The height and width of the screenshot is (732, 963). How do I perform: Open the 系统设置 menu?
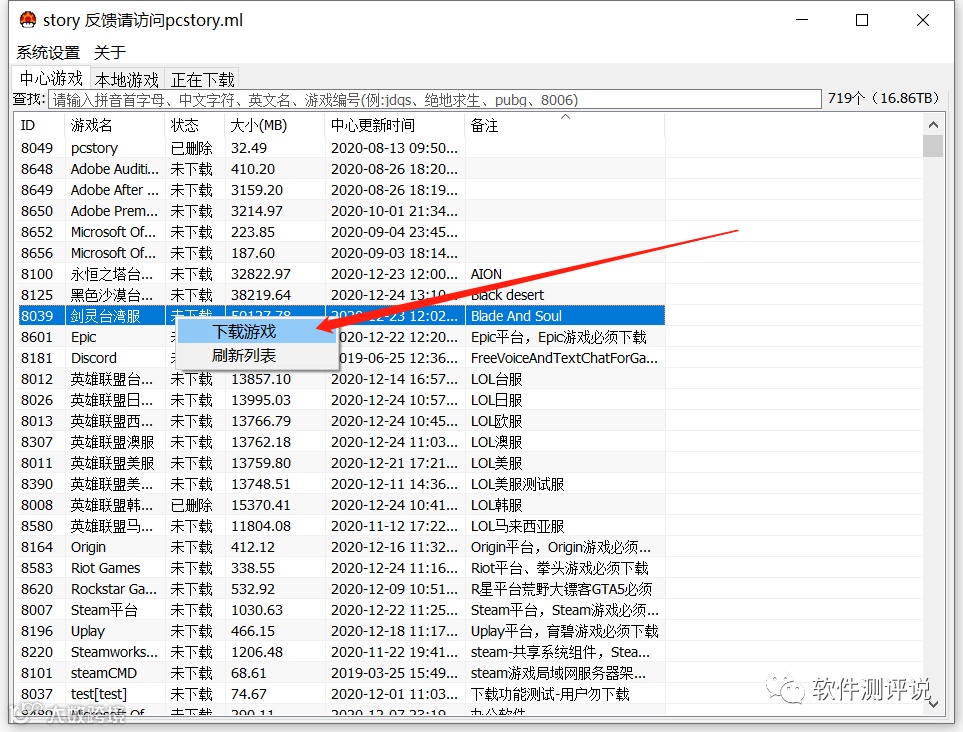coord(48,52)
